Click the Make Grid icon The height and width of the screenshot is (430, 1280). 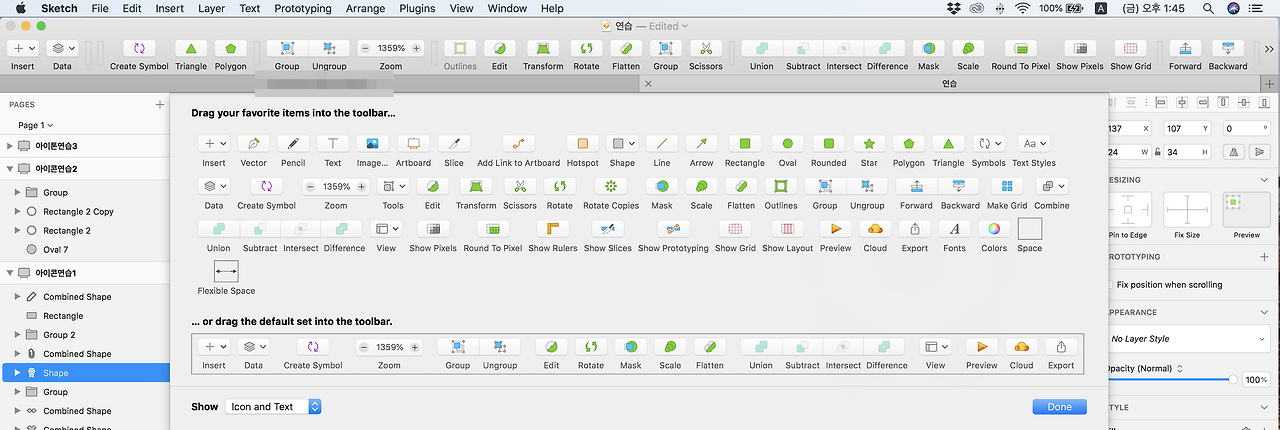tap(1007, 186)
